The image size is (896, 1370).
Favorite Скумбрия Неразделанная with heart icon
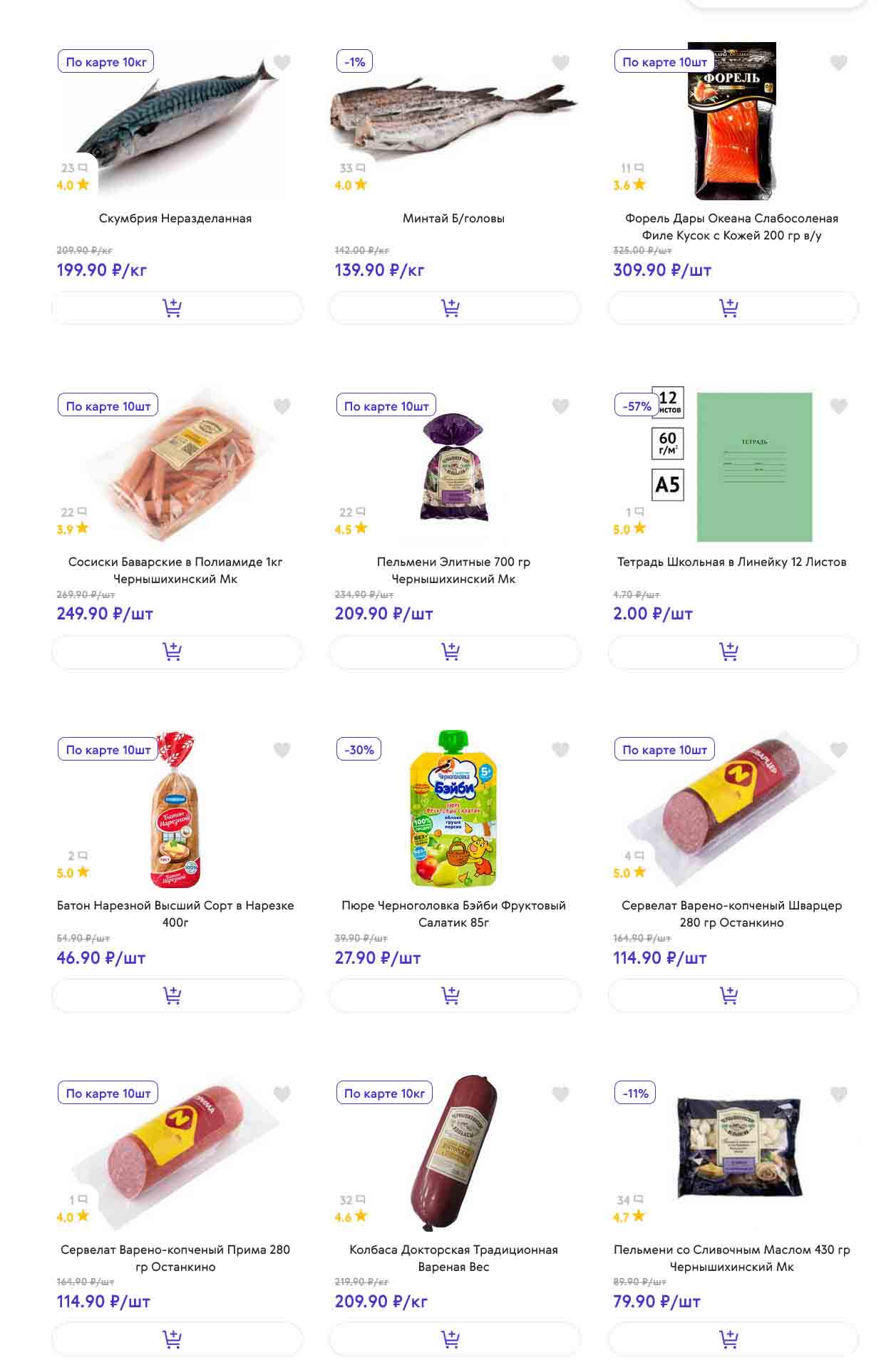coord(282,63)
